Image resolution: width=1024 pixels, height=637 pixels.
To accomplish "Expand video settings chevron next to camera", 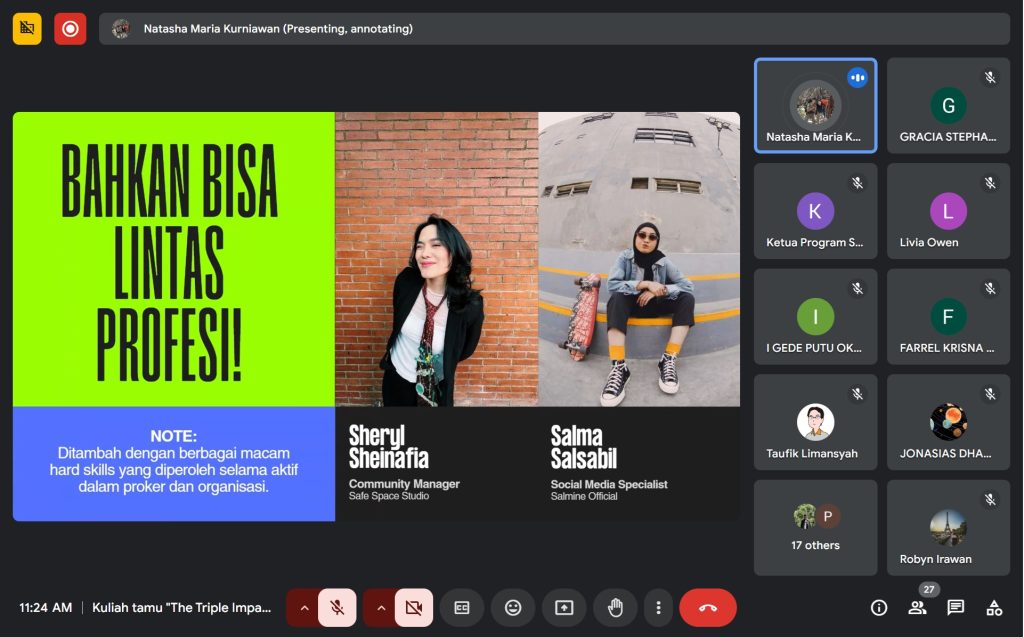I will (x=381, y=608).
